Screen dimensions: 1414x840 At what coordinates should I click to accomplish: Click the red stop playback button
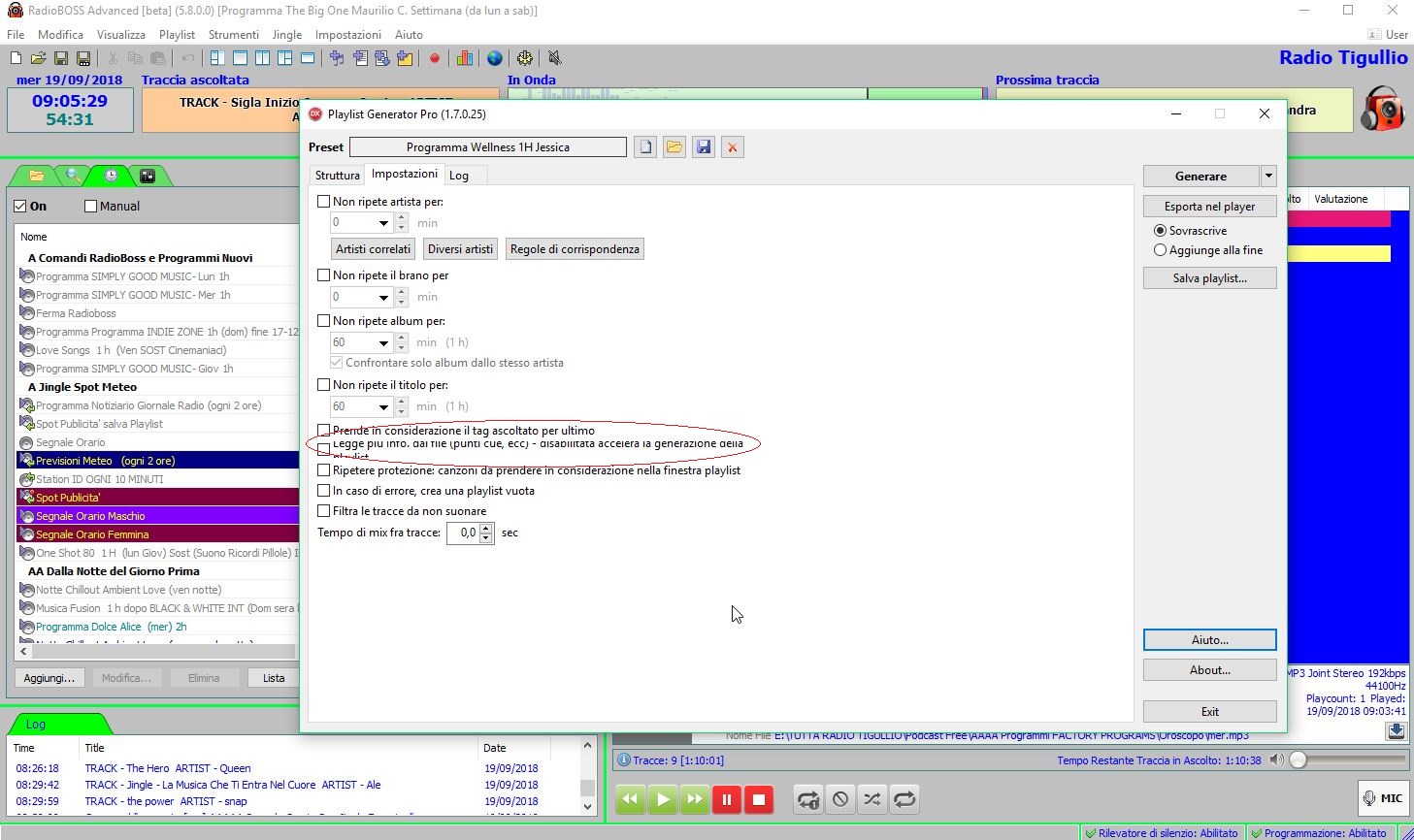759,799
